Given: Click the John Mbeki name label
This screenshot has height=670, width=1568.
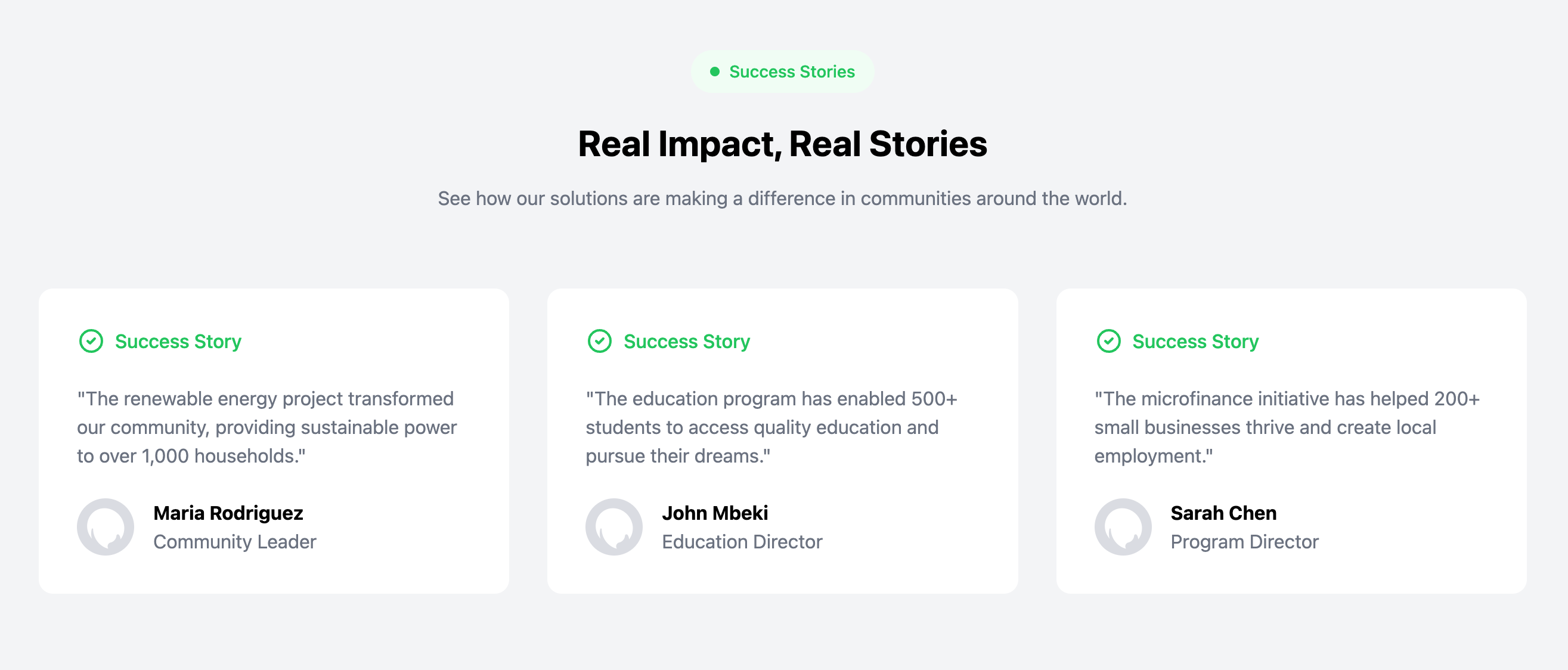Looking at the screenshot, I should (x=715, y=513).
